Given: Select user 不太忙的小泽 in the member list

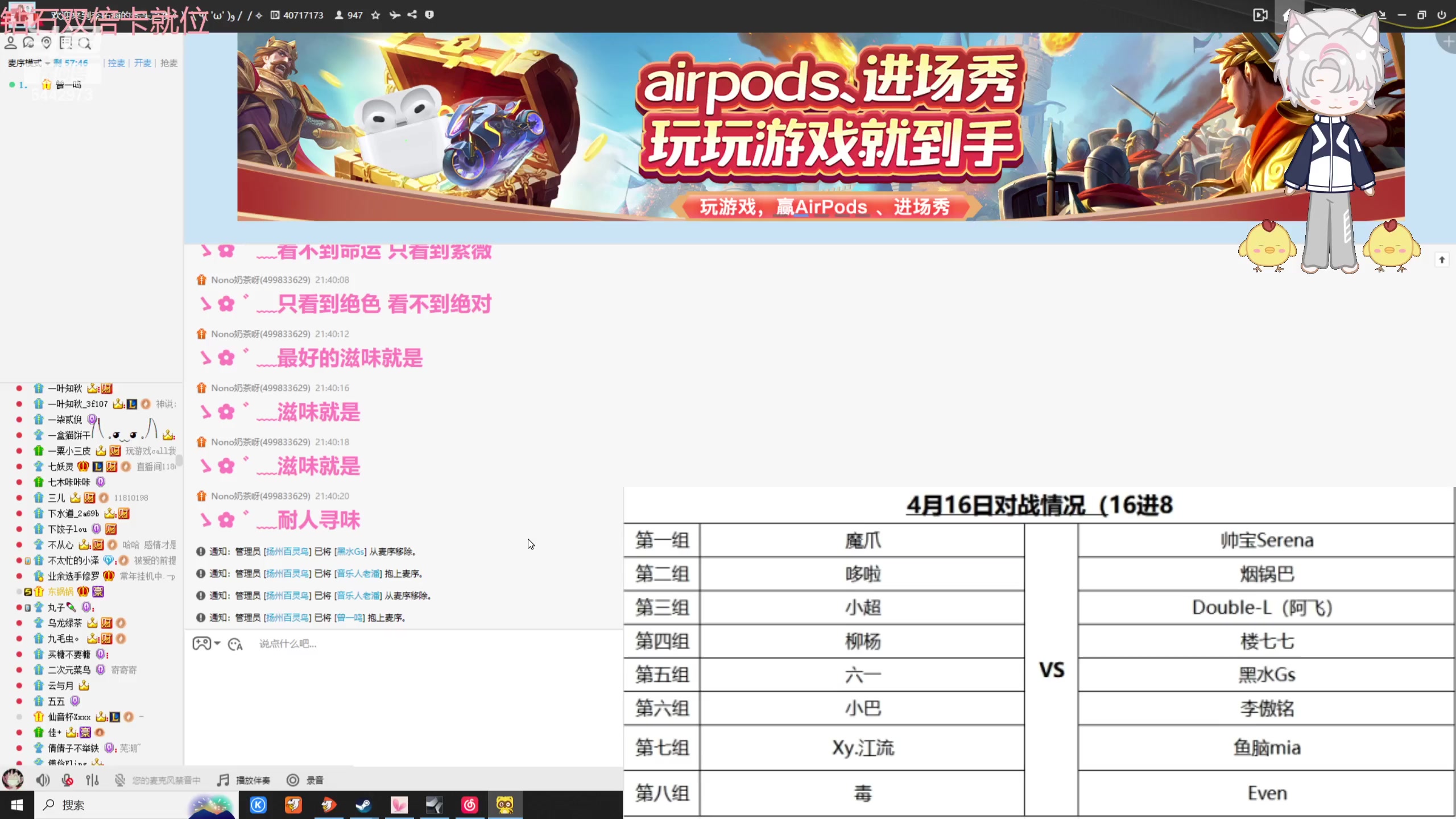Looking at the screenshot, I should click(x=73, y=560).
